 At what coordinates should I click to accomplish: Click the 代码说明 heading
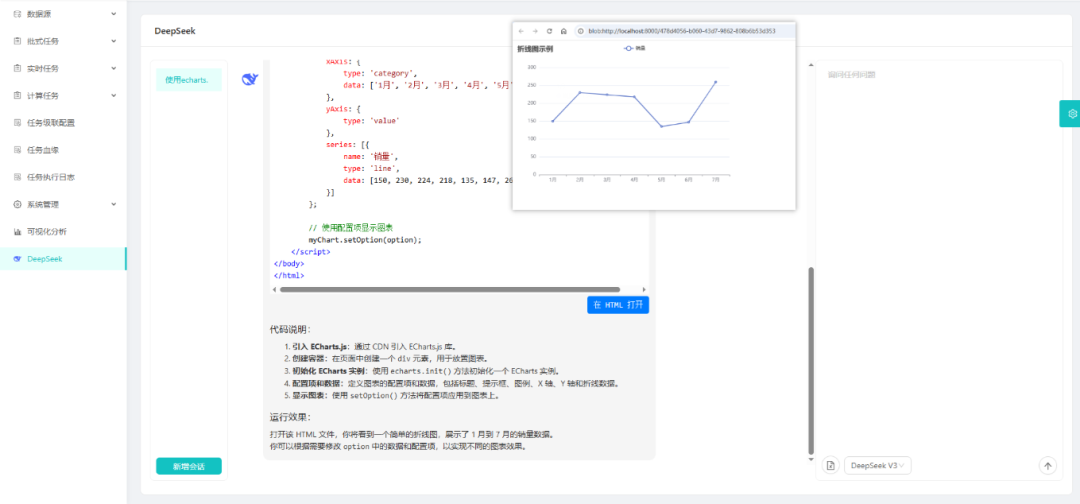point(290,330)
